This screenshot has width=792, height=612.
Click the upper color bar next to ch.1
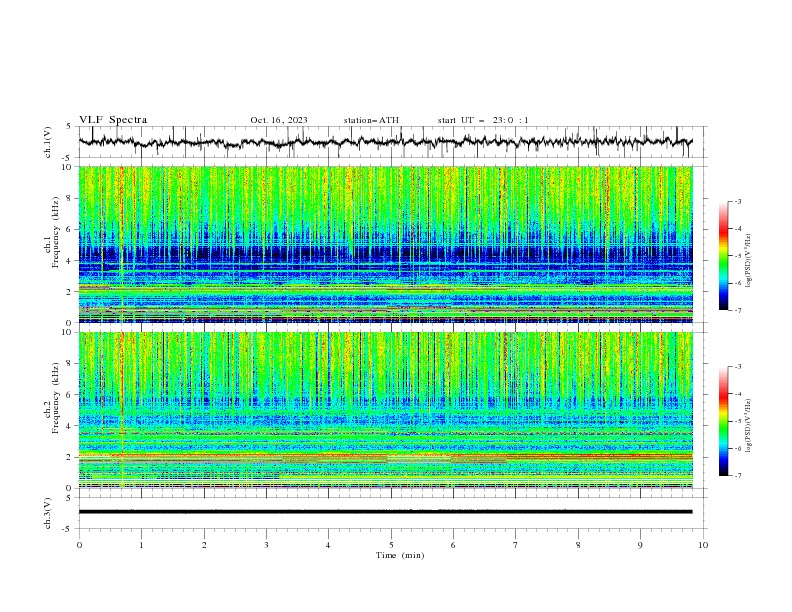(x=723, y=255)
